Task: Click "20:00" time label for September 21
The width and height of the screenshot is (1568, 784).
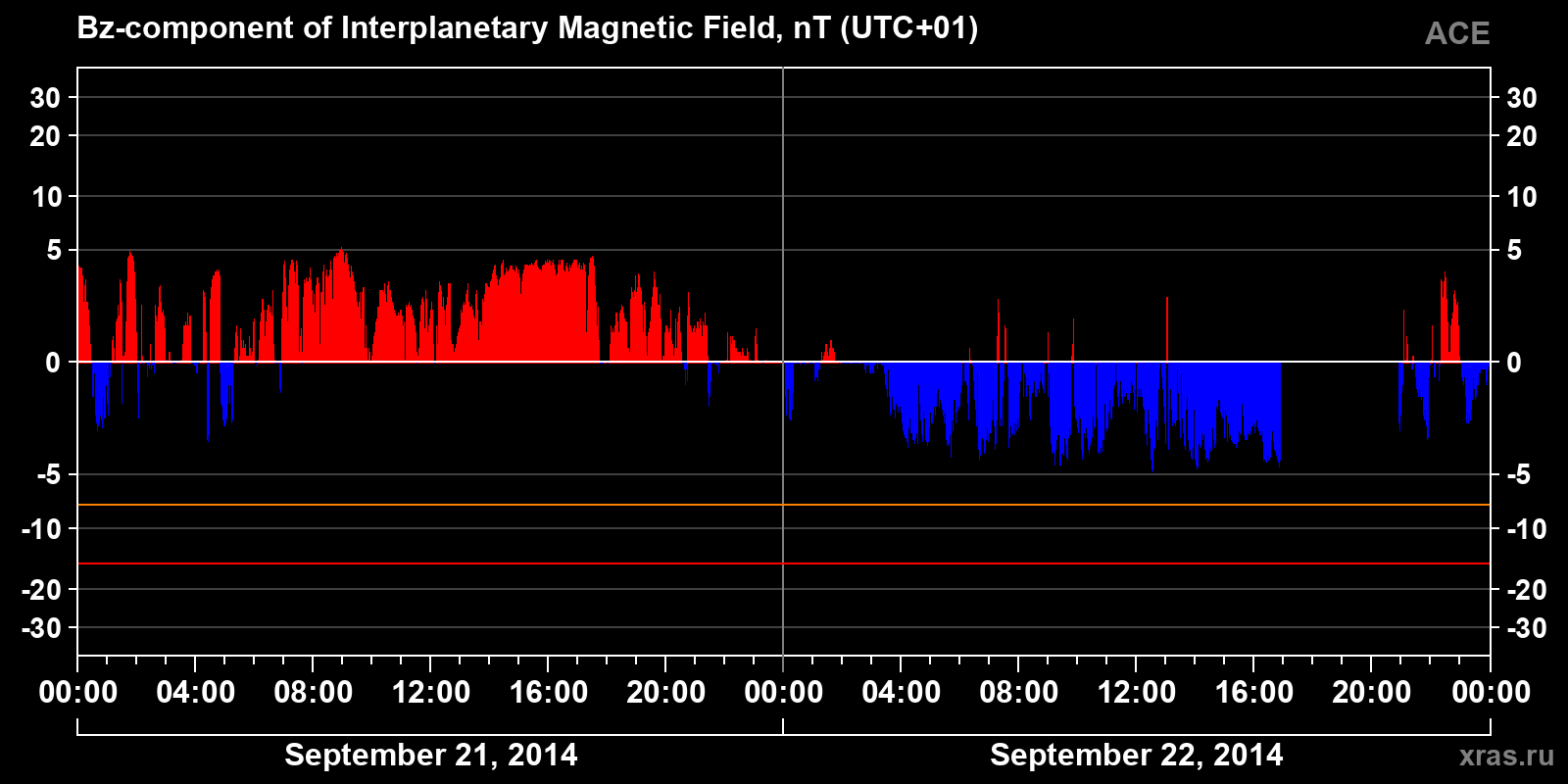Action: [666, 692]
